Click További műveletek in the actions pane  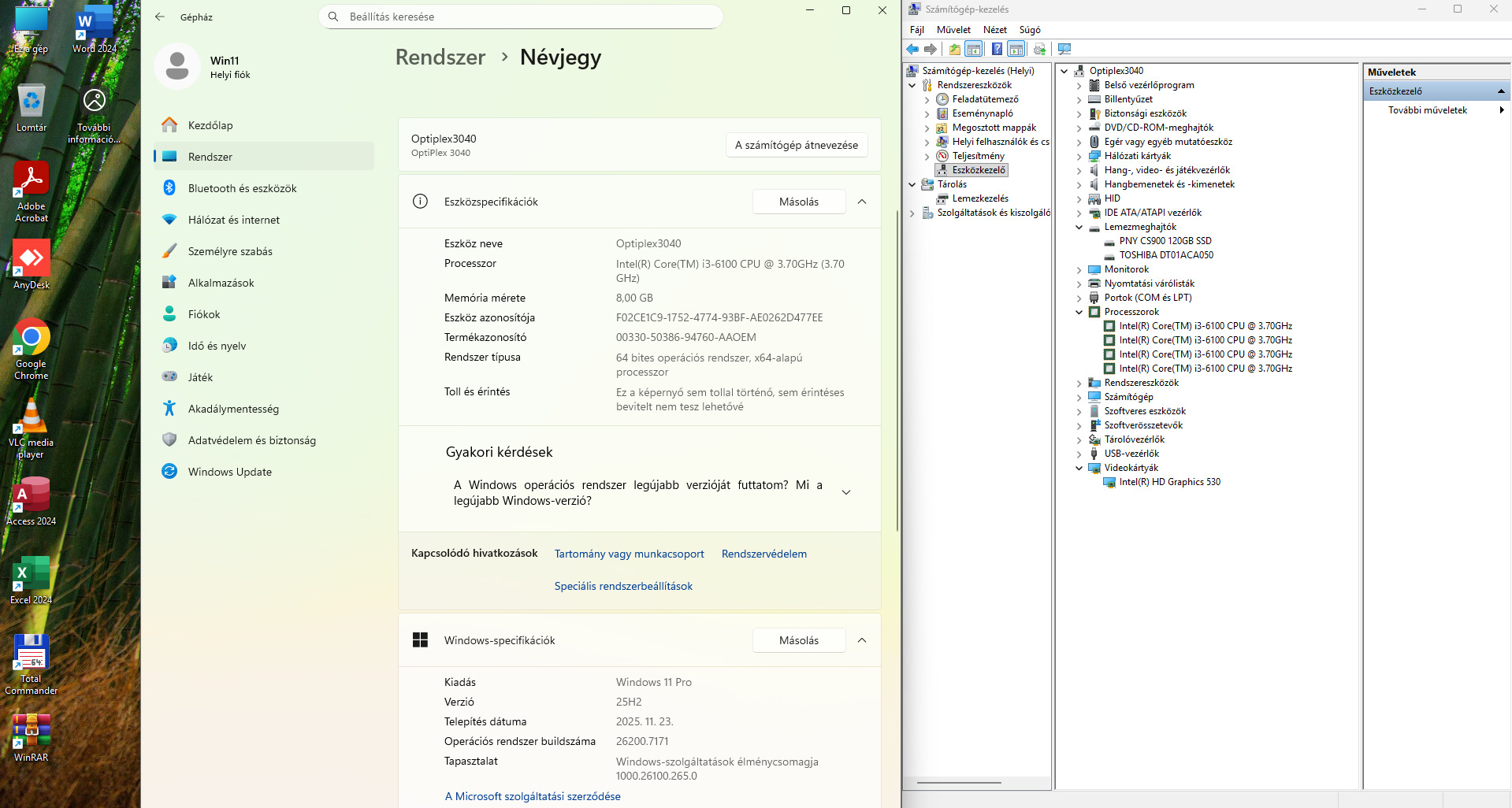click(1428, 110)
